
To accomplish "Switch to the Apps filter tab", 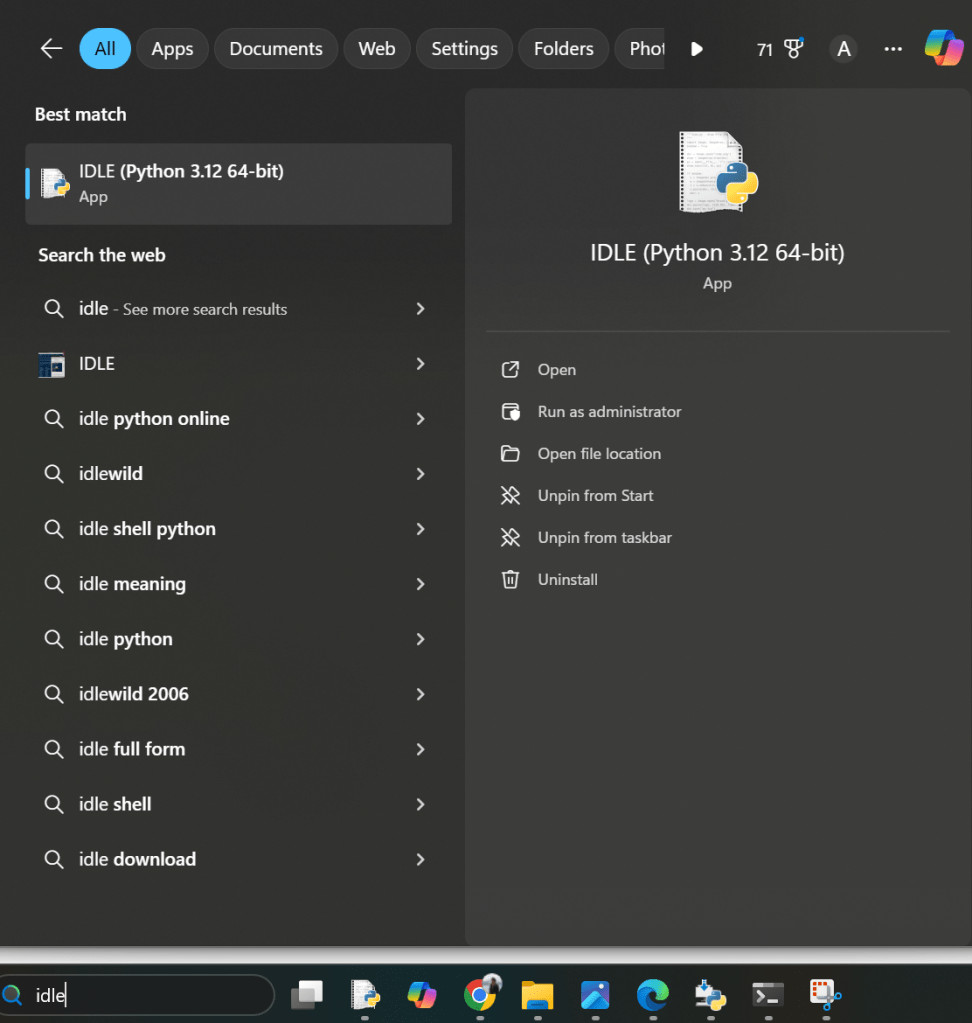I will click(x=172, y=49).
